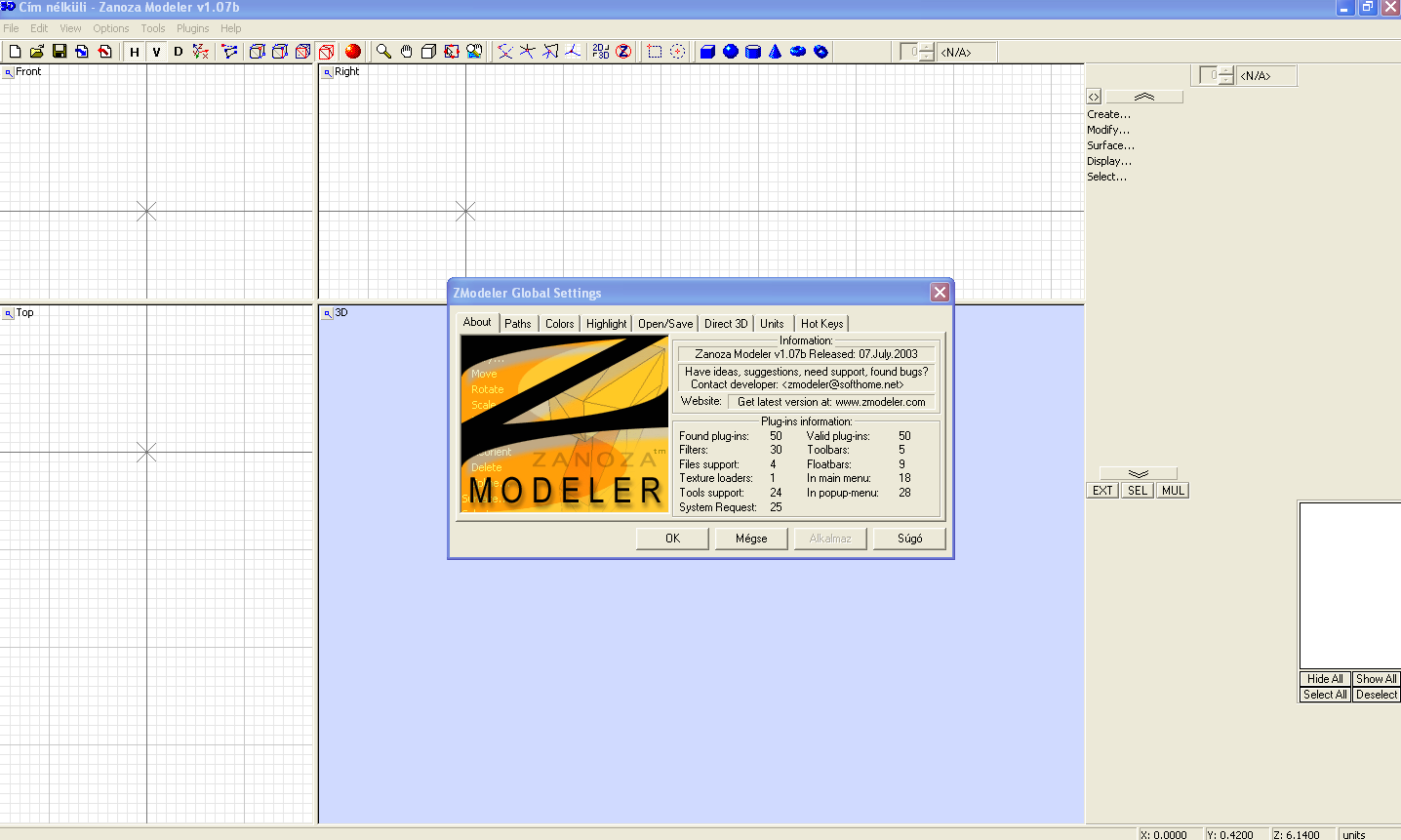Create a blue cube primitive
Image resolution: width=1401 pixels, height=840 pixels.
coord(708,52)
